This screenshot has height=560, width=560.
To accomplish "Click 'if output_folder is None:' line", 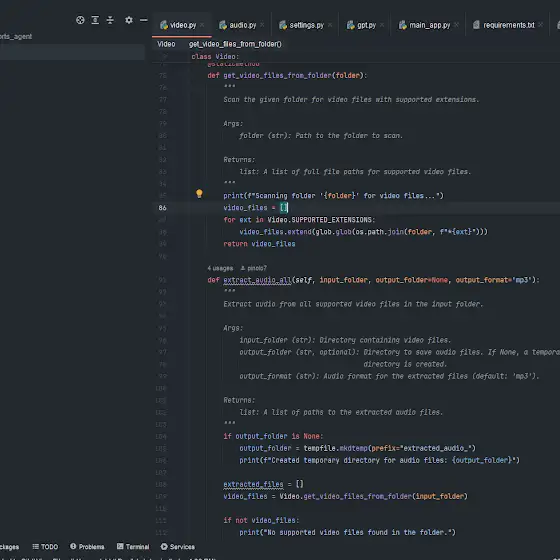I will 273,436.
